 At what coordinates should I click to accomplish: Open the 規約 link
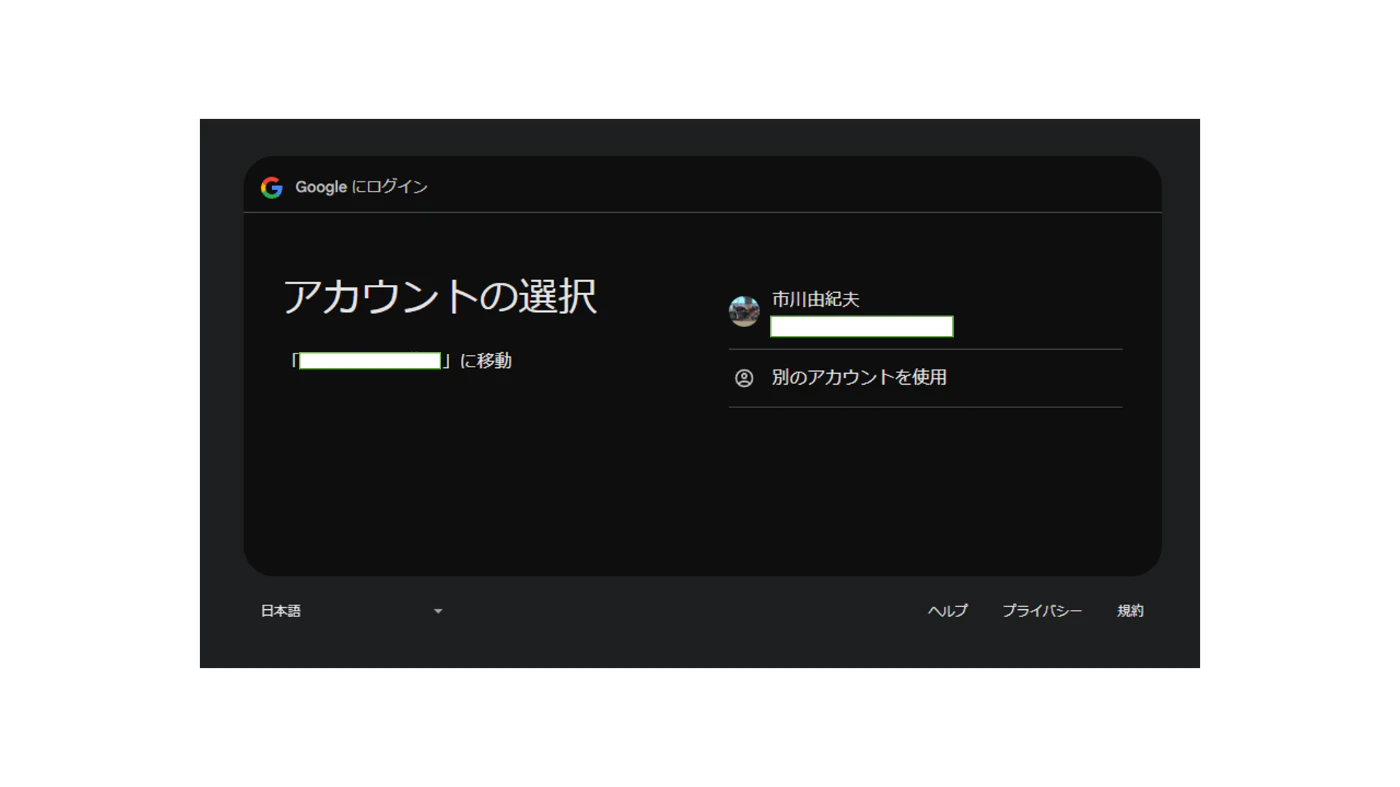click(1131, 611)
